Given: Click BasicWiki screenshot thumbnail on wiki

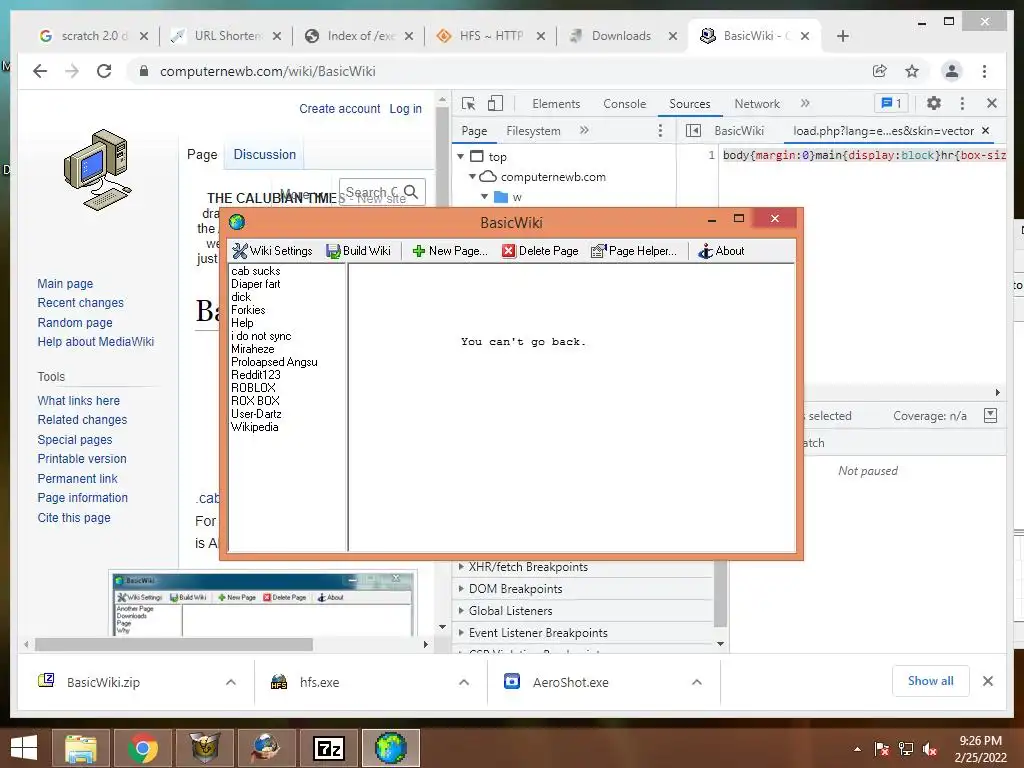Looking at the screenshot, I should tap(263, 604).
